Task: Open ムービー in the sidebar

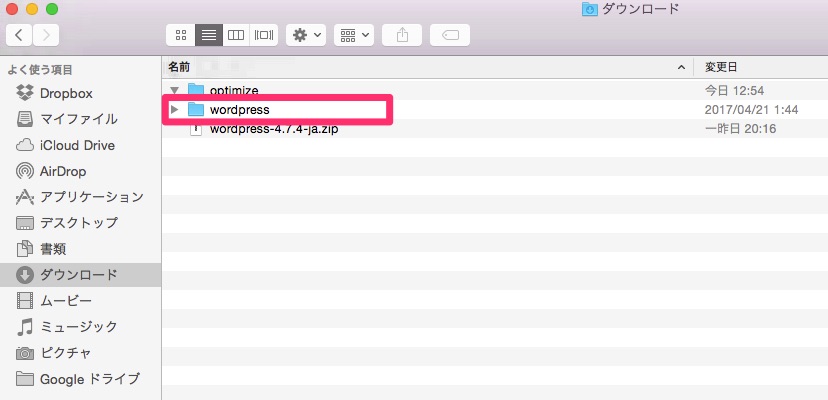Action: pos(80,301)
